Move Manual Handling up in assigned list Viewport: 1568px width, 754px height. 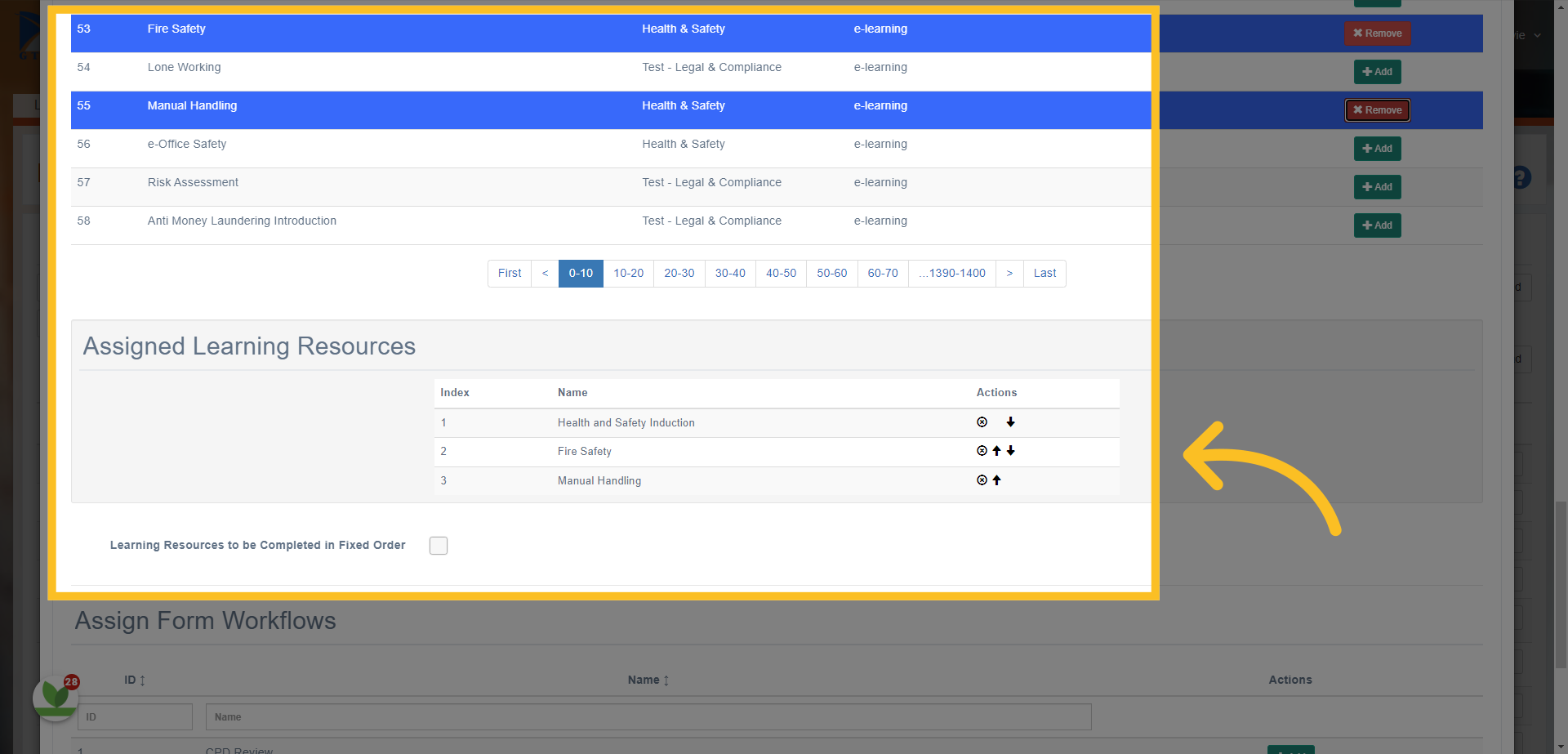tap(996, 480)
